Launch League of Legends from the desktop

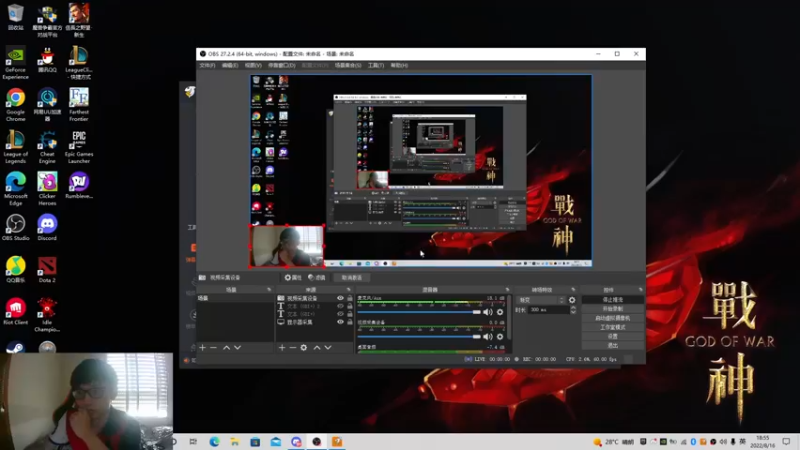click(15, 147)
